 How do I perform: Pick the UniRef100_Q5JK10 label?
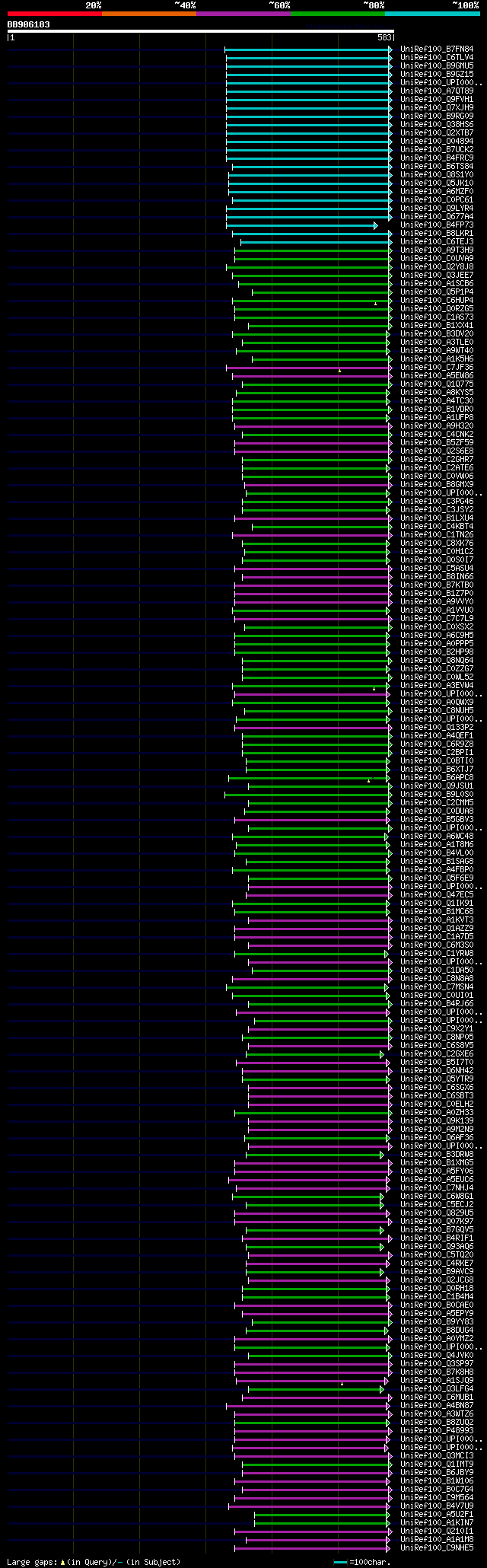[437, 183]
